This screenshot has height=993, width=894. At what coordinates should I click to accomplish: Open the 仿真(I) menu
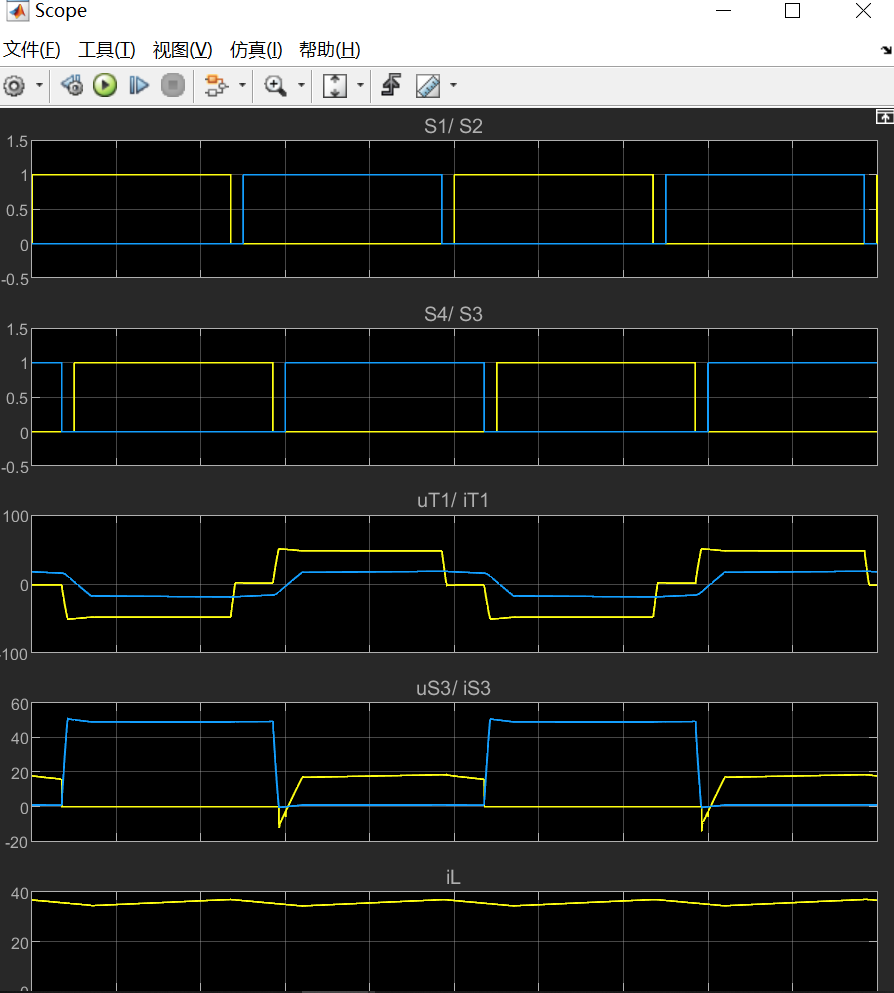click(x=256, y=49)
